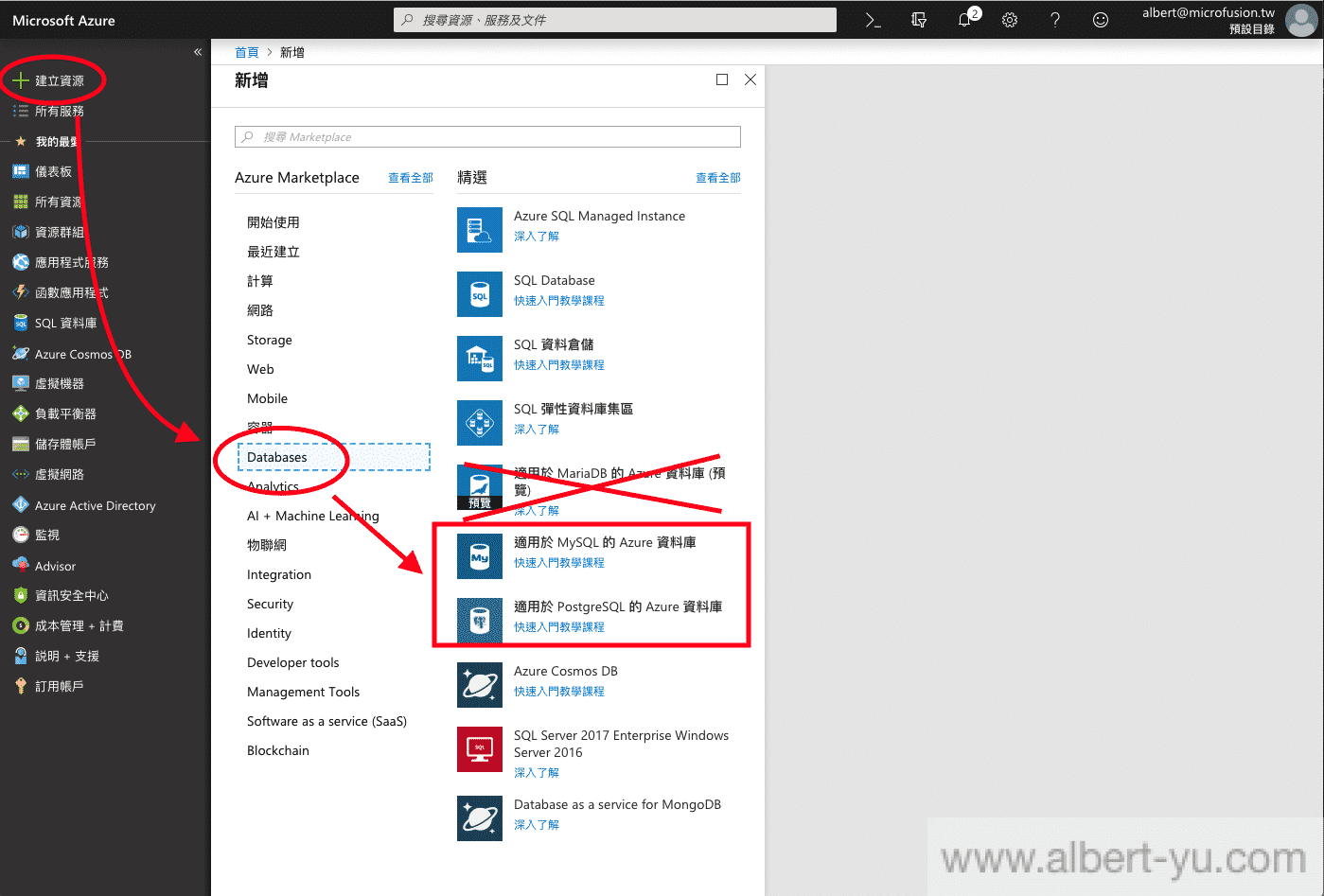The height and width of the screenshot is (896, 1324).
Task: Open the notifications bell
Action: pyautogui.click(x=964, y=20)
